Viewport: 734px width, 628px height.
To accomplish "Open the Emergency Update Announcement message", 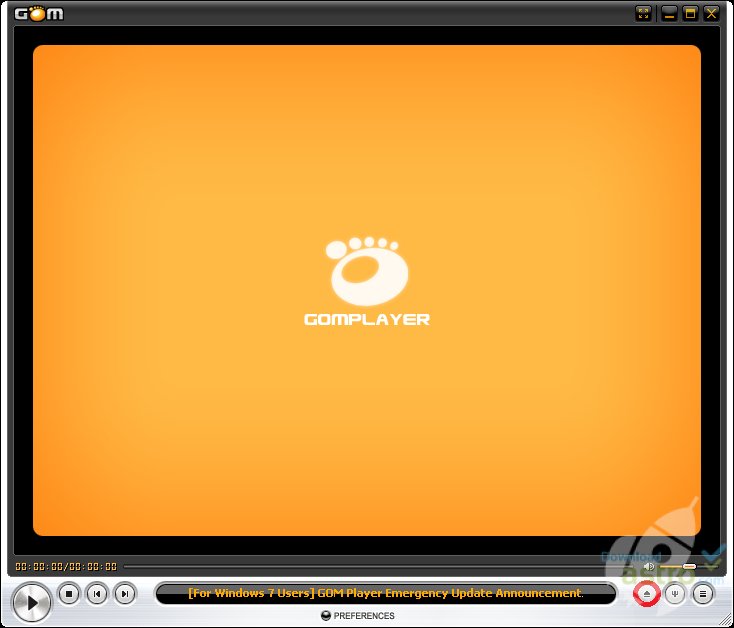I will point(386,593).
